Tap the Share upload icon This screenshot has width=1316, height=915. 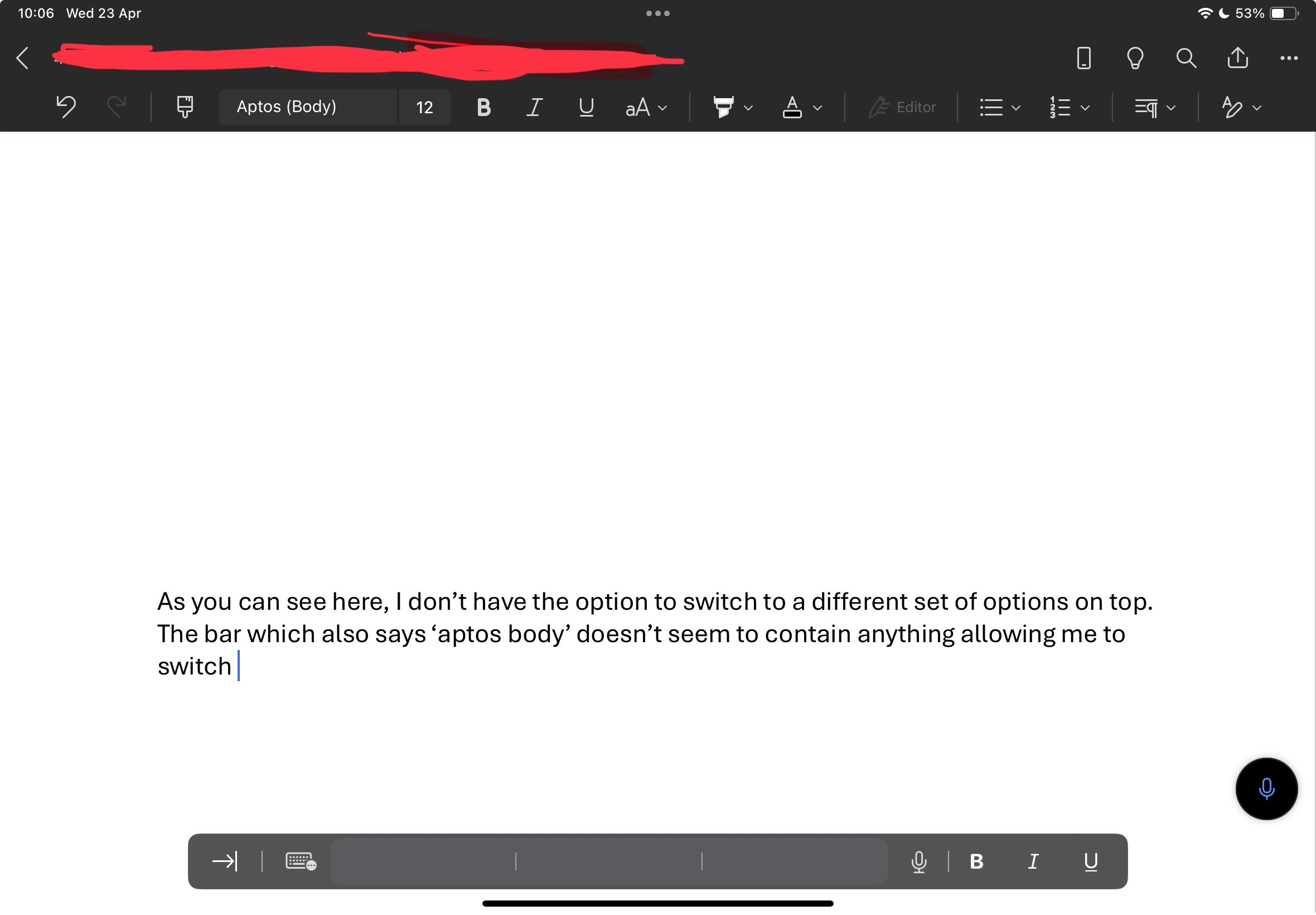pos(1237,58)
